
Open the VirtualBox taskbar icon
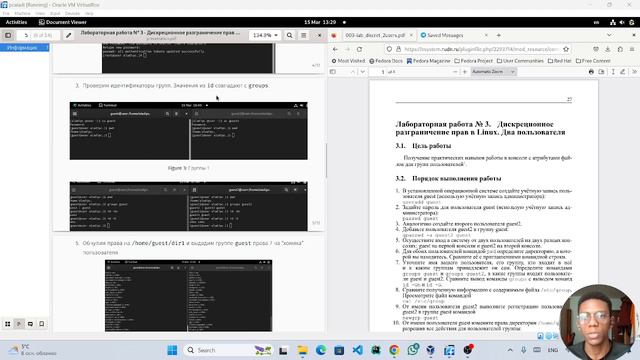pos(431,350)
